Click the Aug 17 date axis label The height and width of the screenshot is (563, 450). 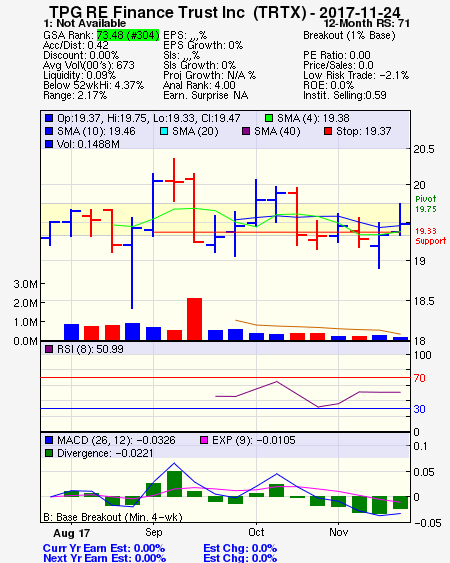tap(71, 533)
